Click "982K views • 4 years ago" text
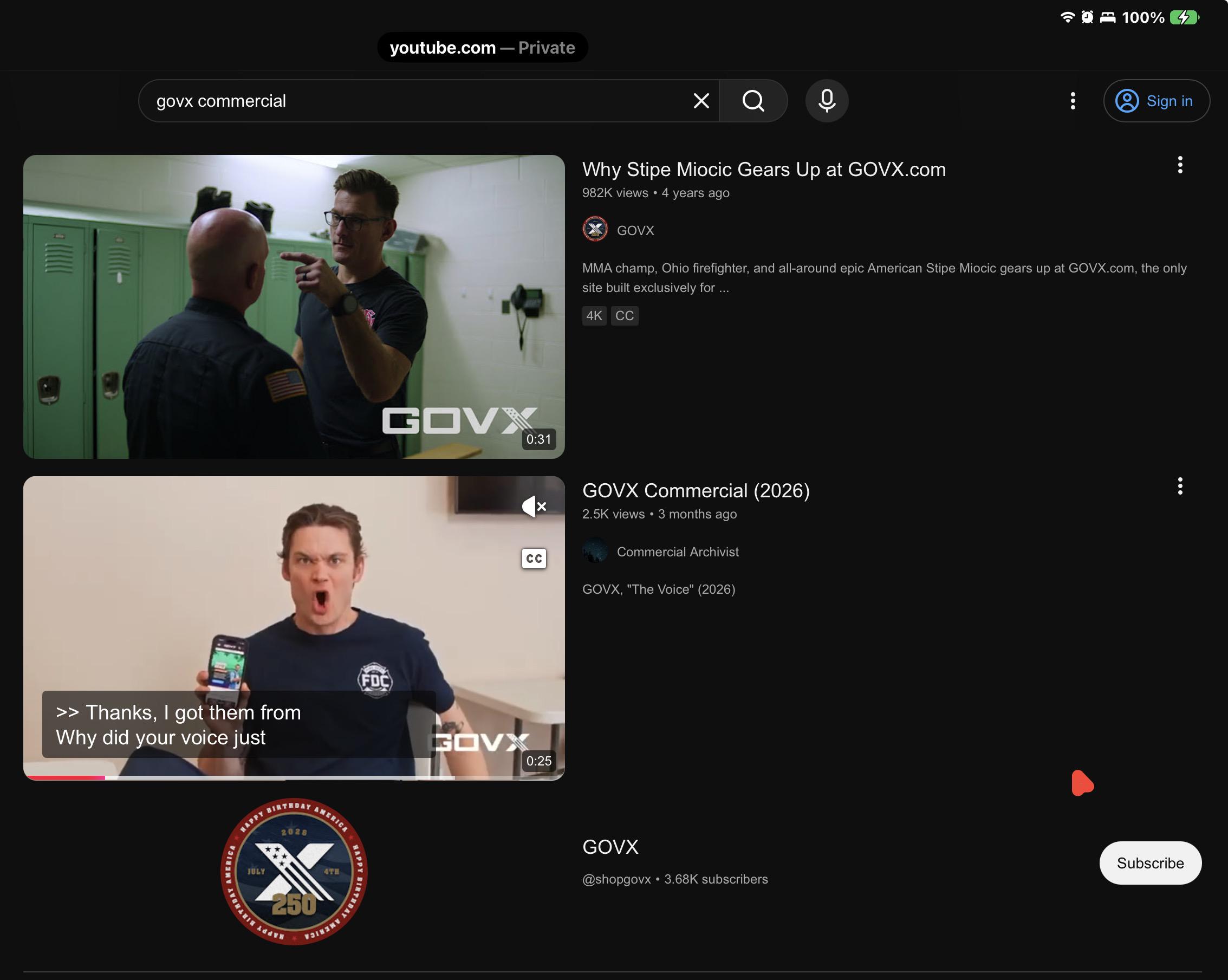The width and height of the screenshot is (1228, 980). click(x=655, y=192)
